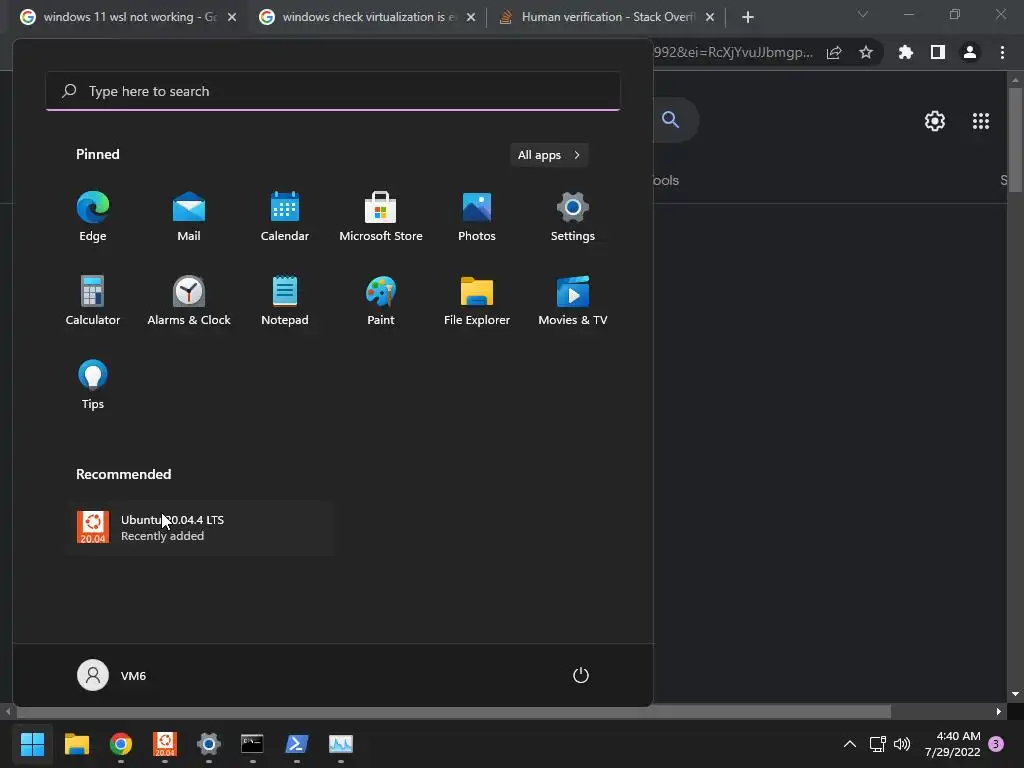This screenshot has height=768, width=1024.
Task: Expand All apps list
Action: (549, 155)
